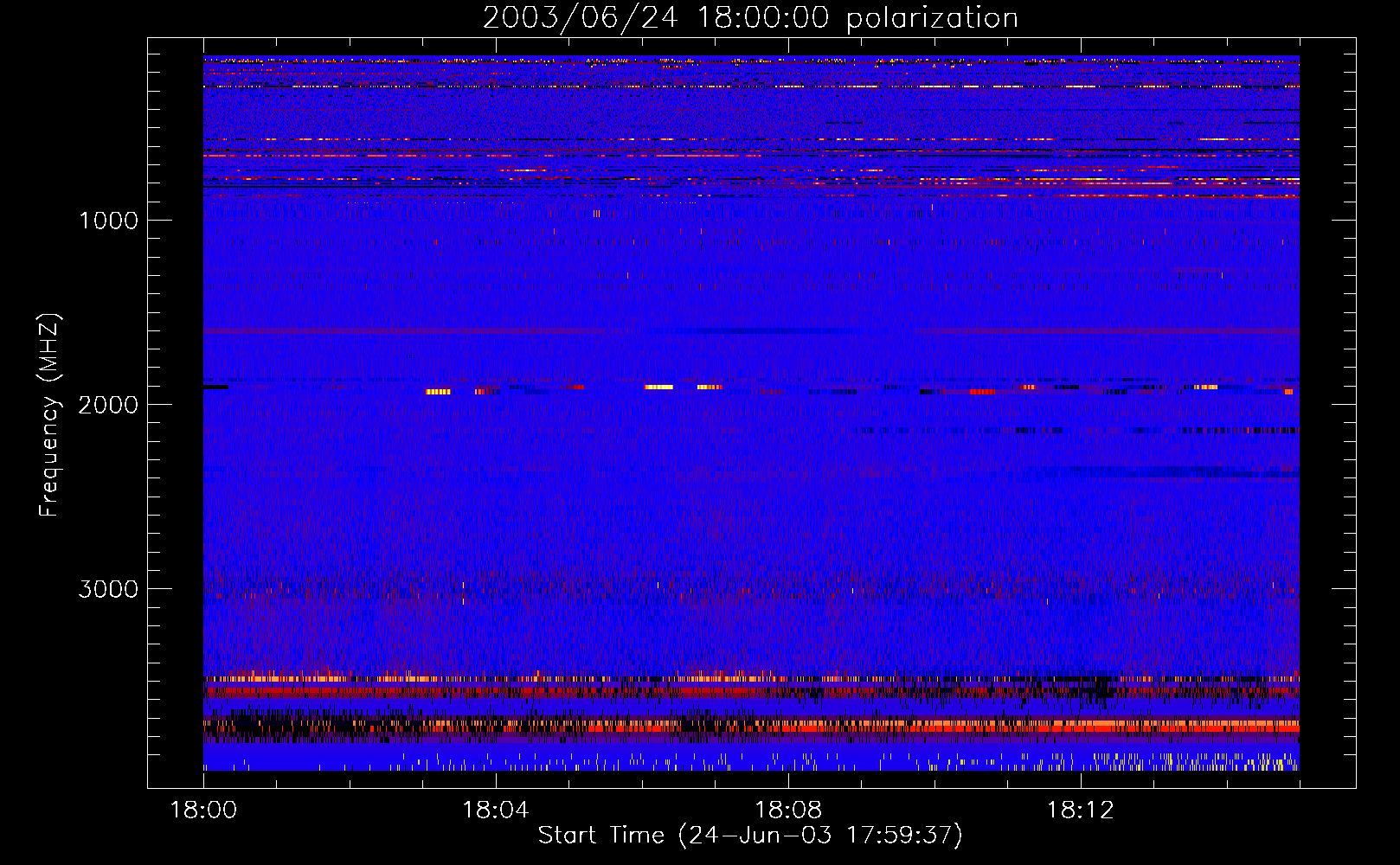Viewport: 1400px width, 865px height.
Task: Click the 3000 frequency tick label
Action: click(x=108, y=589)
